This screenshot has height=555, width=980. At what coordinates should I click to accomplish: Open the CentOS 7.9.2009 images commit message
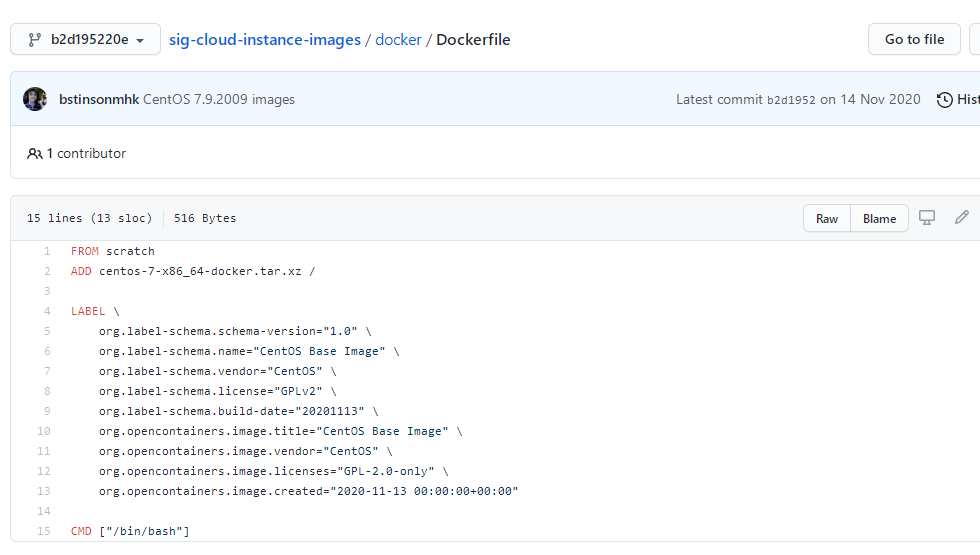click(219, 99)
